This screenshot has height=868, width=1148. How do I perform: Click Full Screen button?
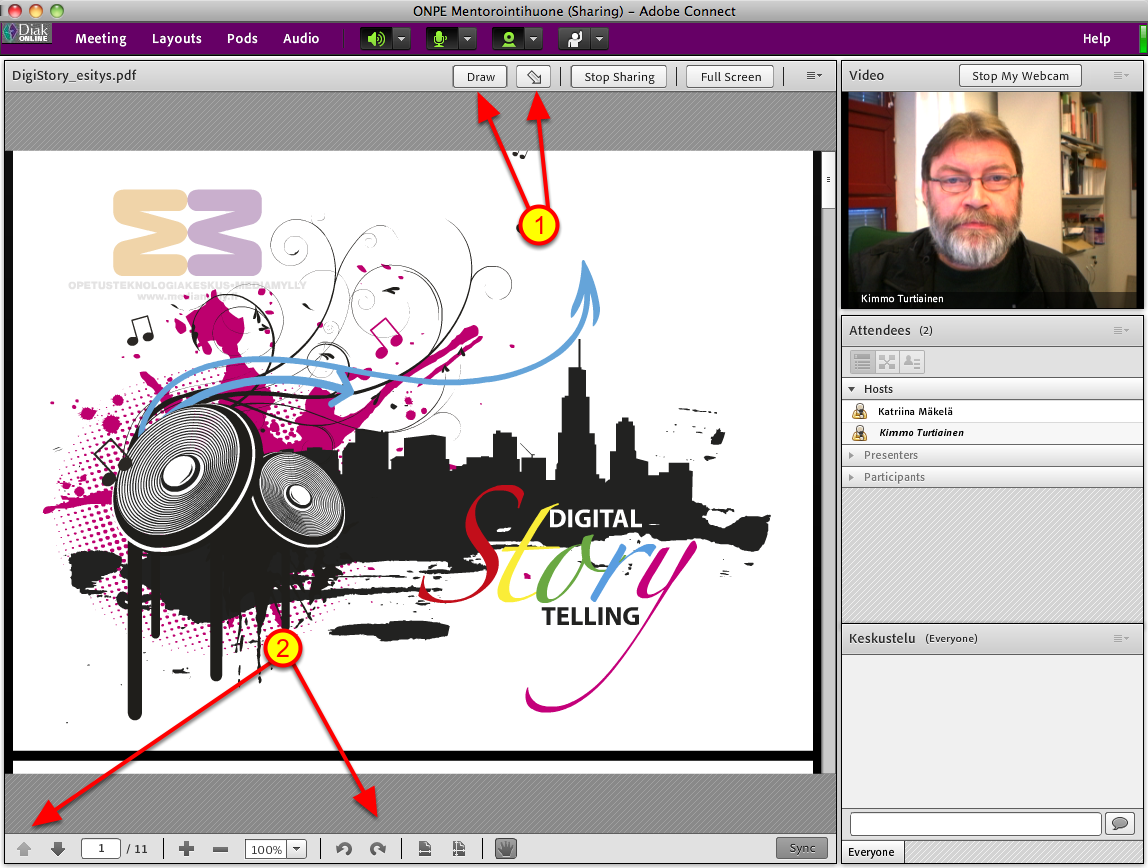(730, 77)
